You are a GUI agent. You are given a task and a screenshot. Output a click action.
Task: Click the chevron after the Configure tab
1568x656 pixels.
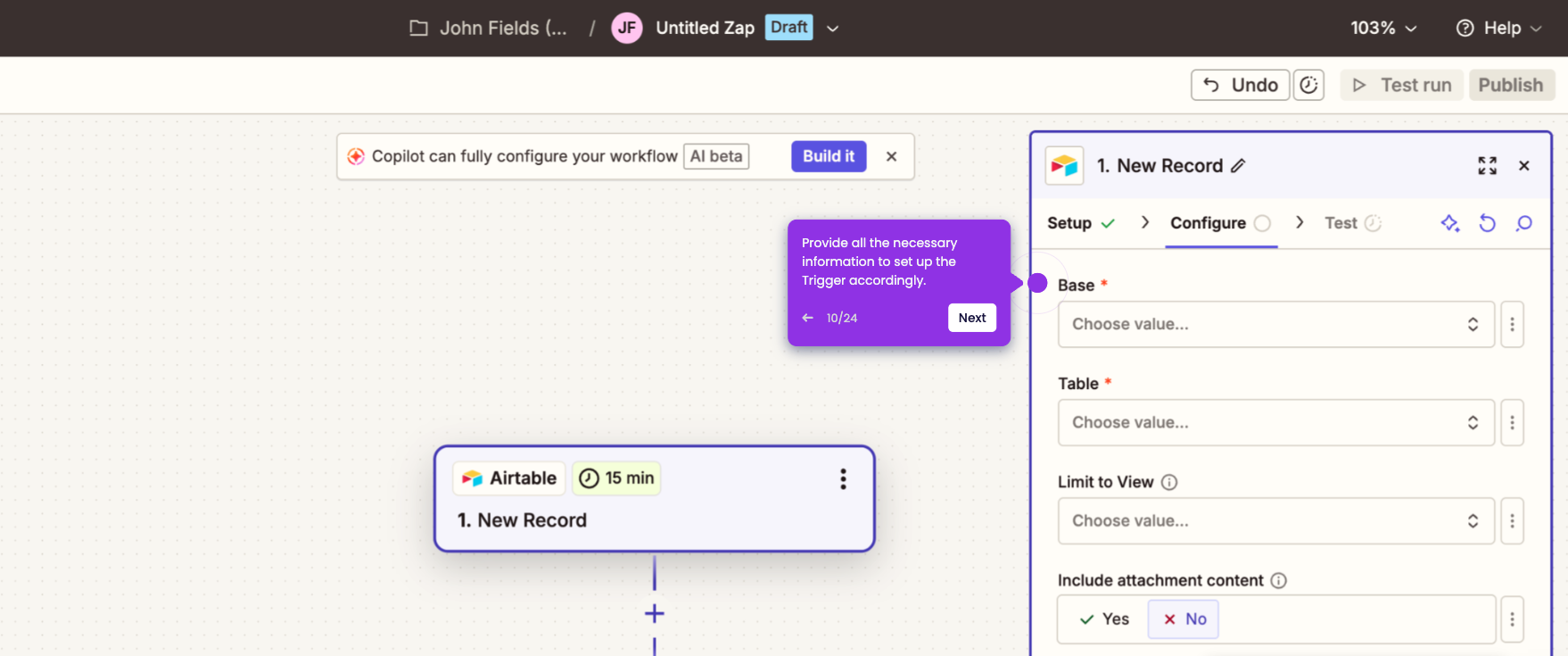(1300, 222)
